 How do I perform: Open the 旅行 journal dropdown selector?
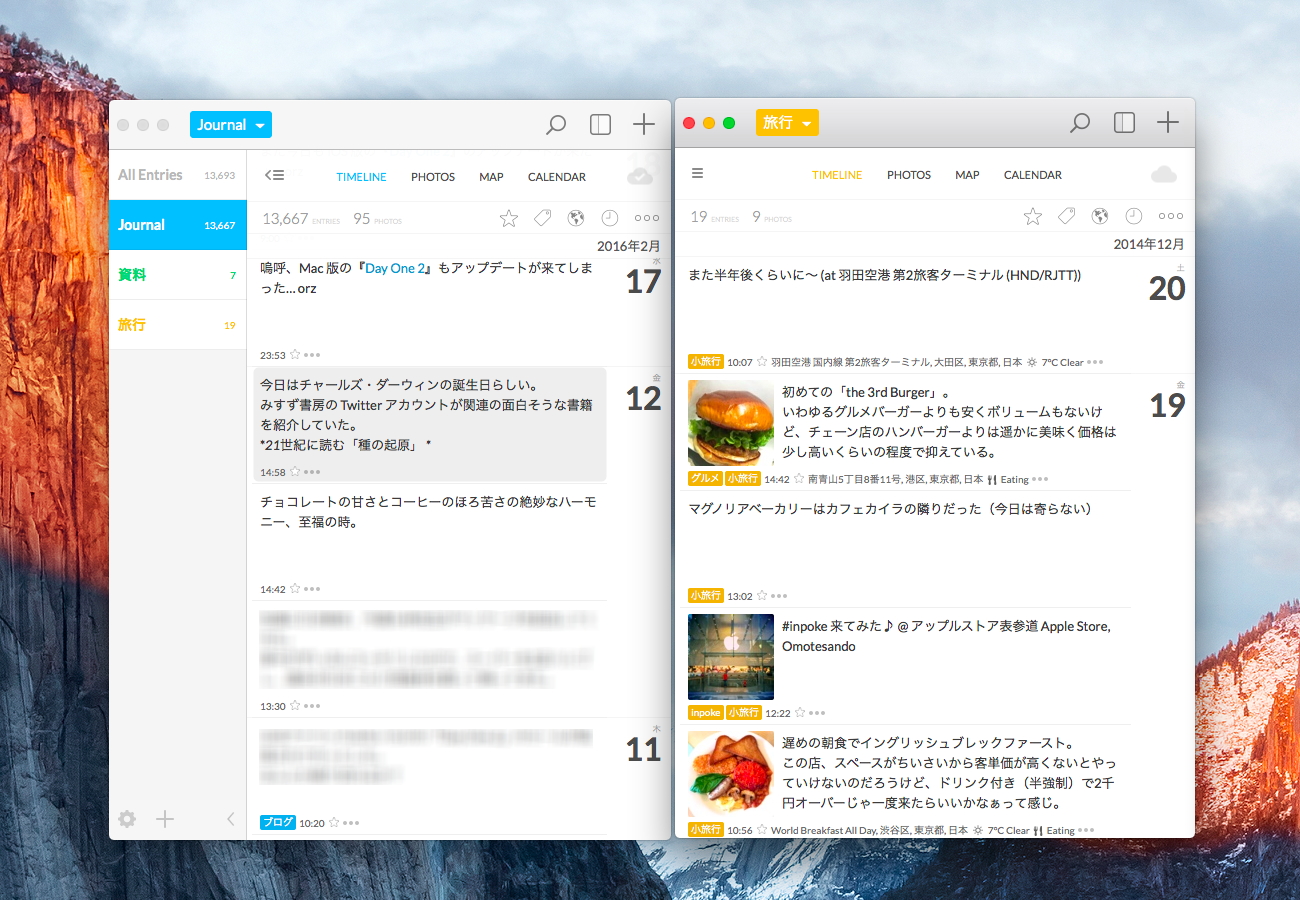click(x=787, y=122)
